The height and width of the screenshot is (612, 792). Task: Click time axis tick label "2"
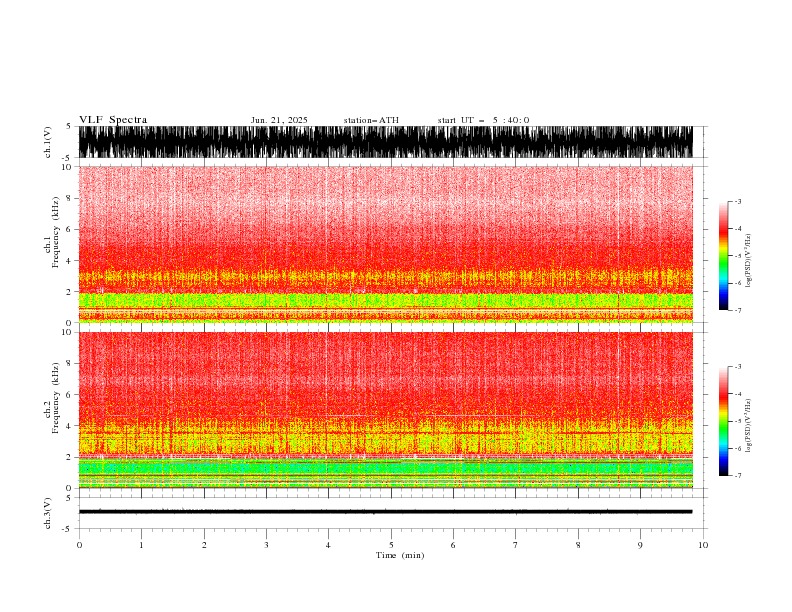[x=204, y=545]
